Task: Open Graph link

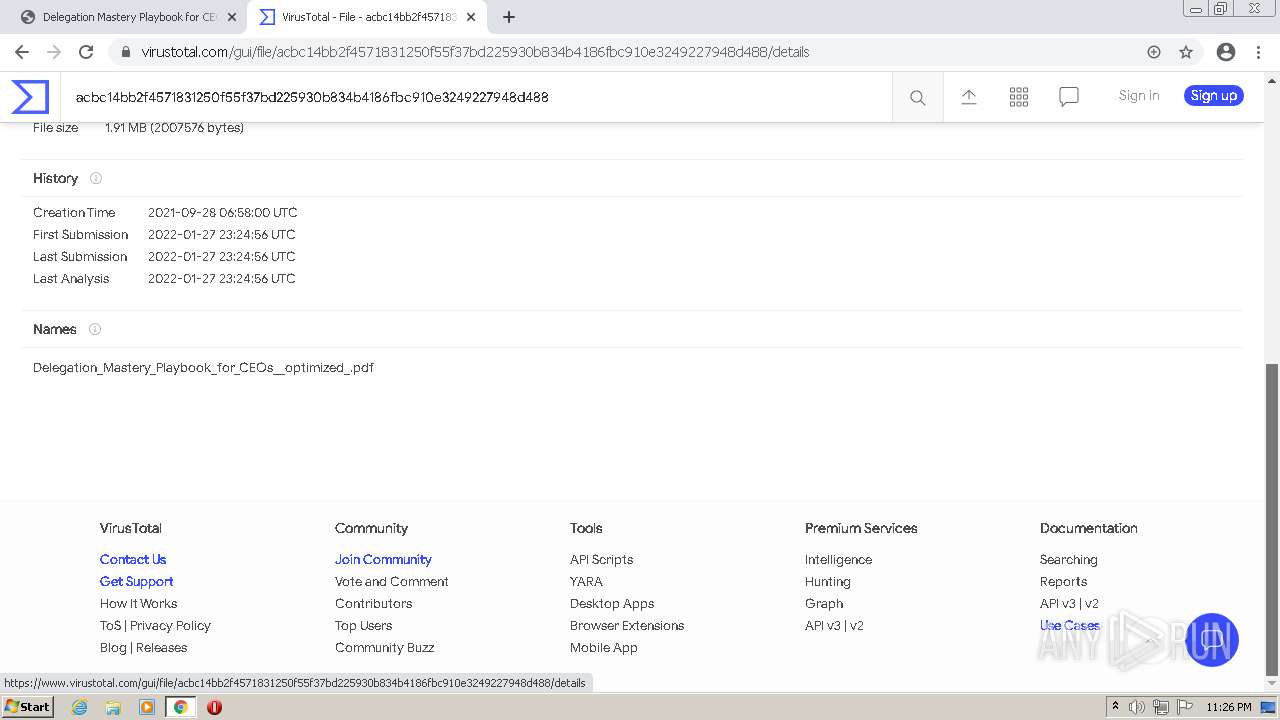Action: point(824,604)
